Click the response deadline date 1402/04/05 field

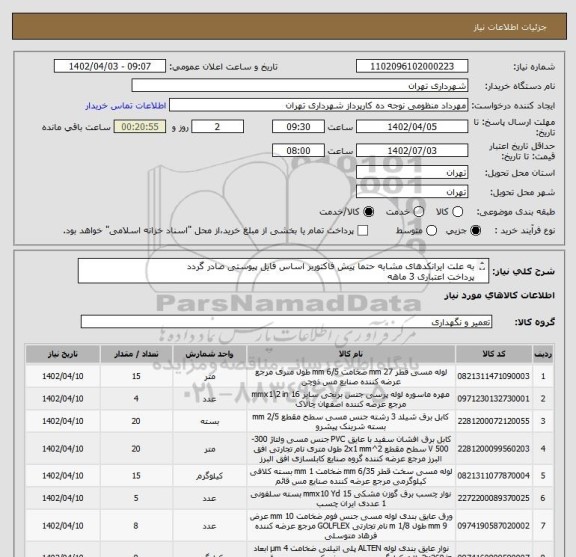[x=412, y=127]
